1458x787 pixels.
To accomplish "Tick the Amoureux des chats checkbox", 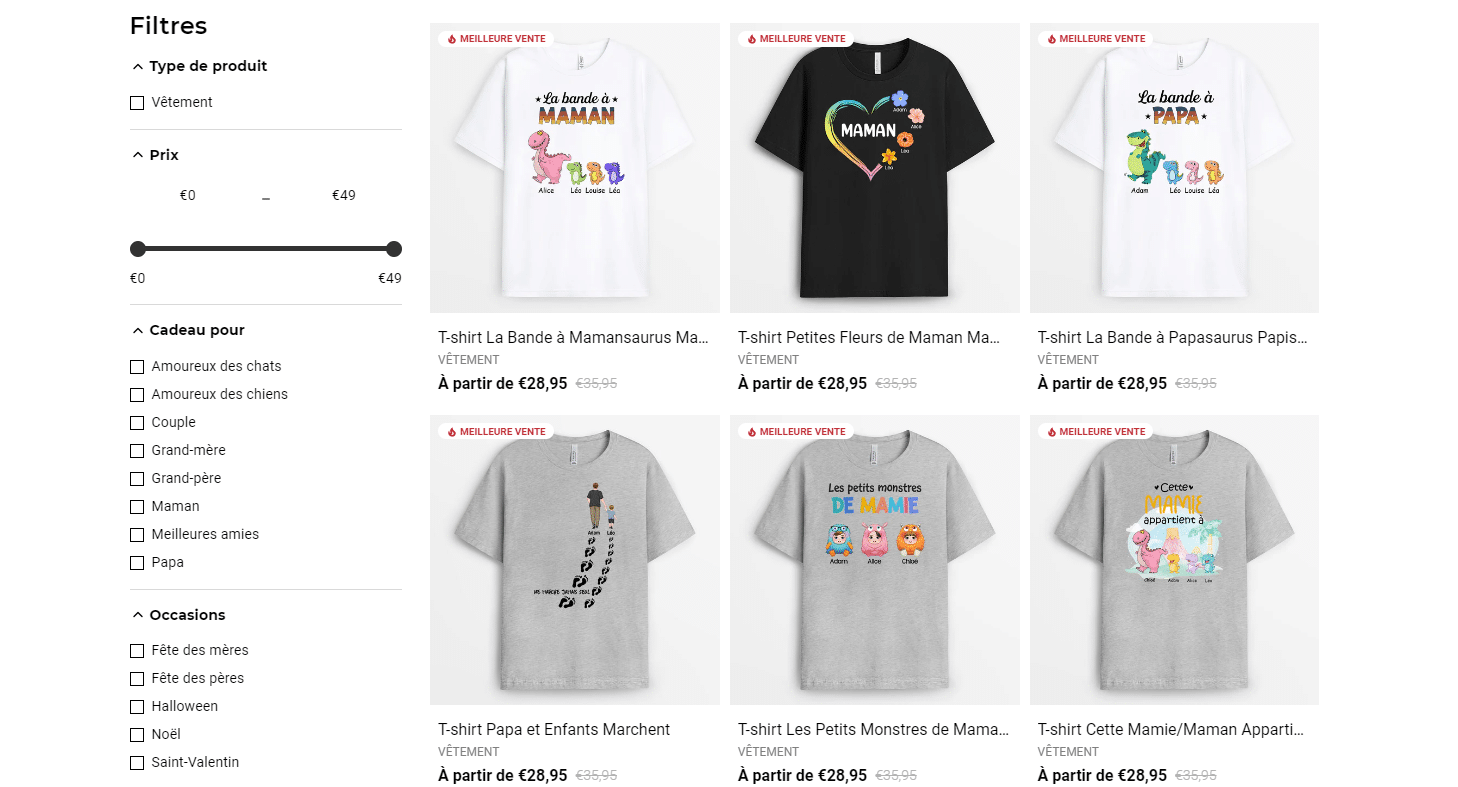I will (137, 367).
